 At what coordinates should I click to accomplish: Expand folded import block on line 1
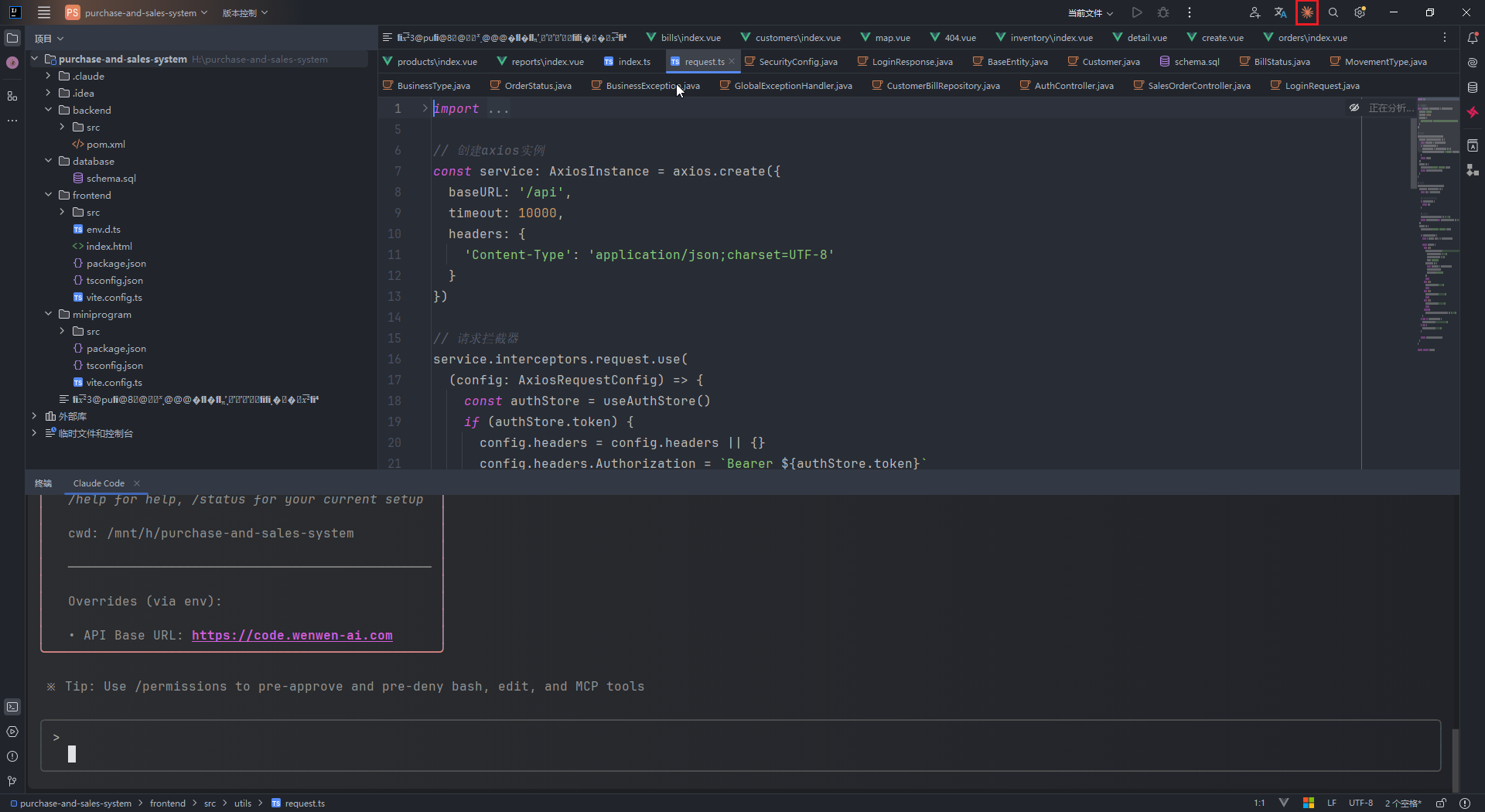click(425, 108)
